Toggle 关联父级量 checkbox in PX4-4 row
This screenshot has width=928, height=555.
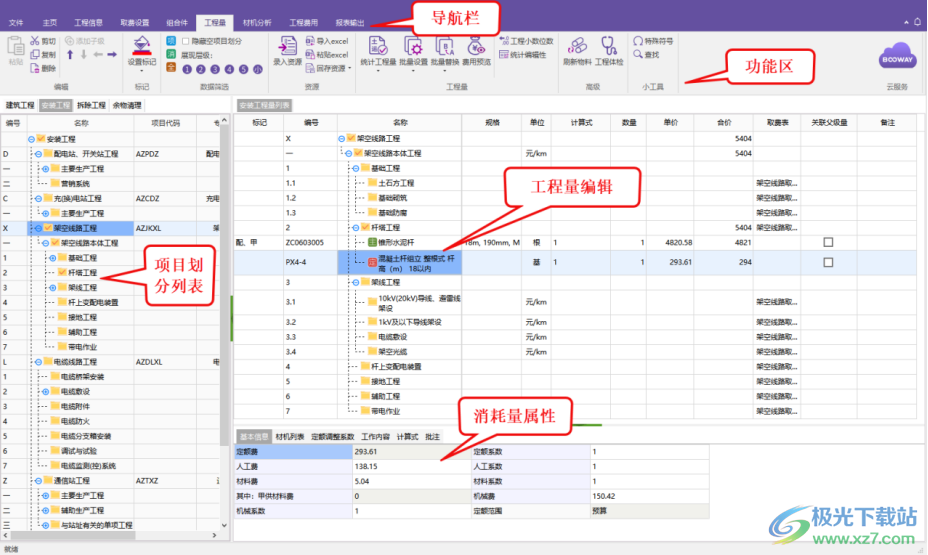tap(829, 262)
